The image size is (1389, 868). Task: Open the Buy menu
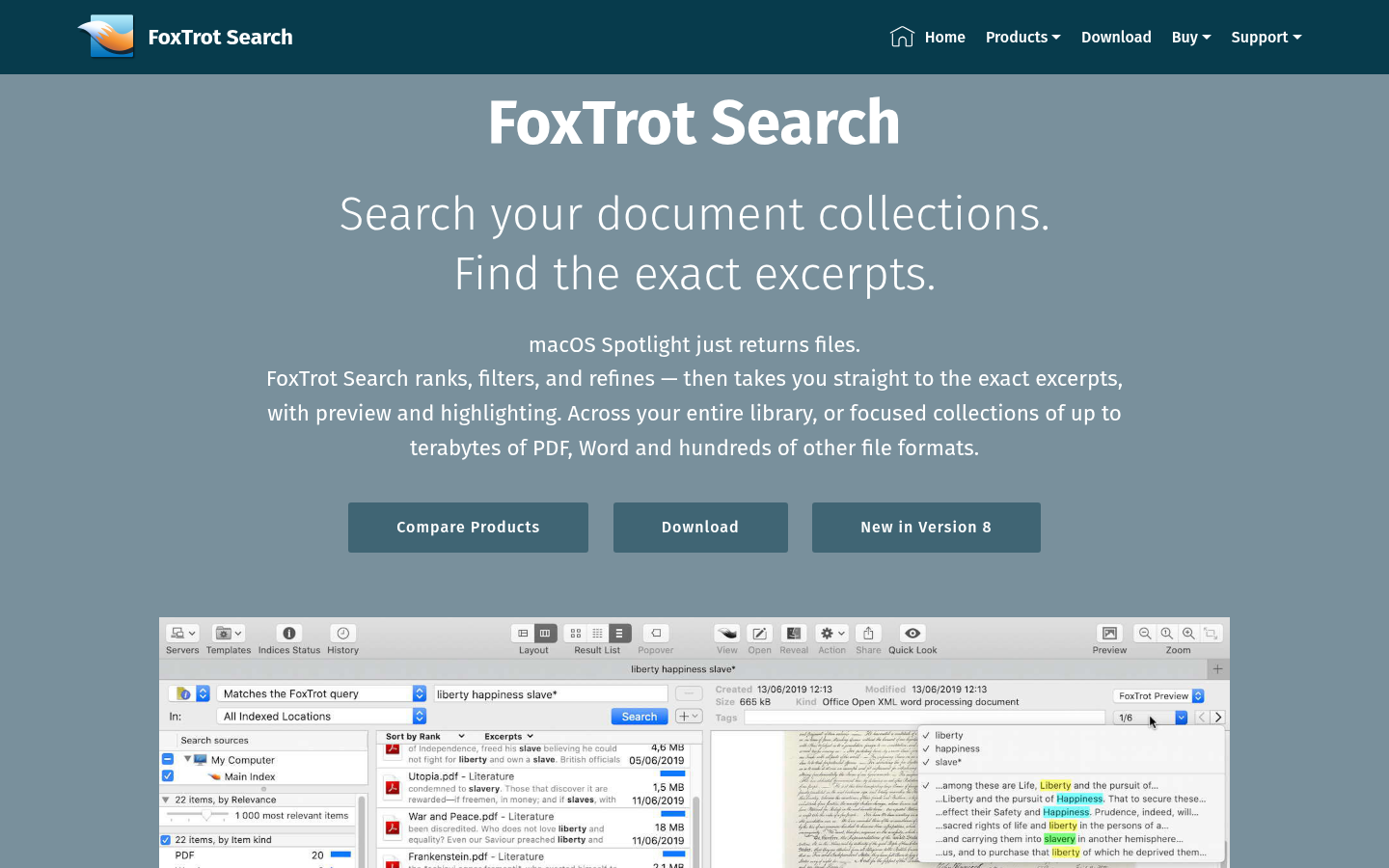[x=1191, y=37]
